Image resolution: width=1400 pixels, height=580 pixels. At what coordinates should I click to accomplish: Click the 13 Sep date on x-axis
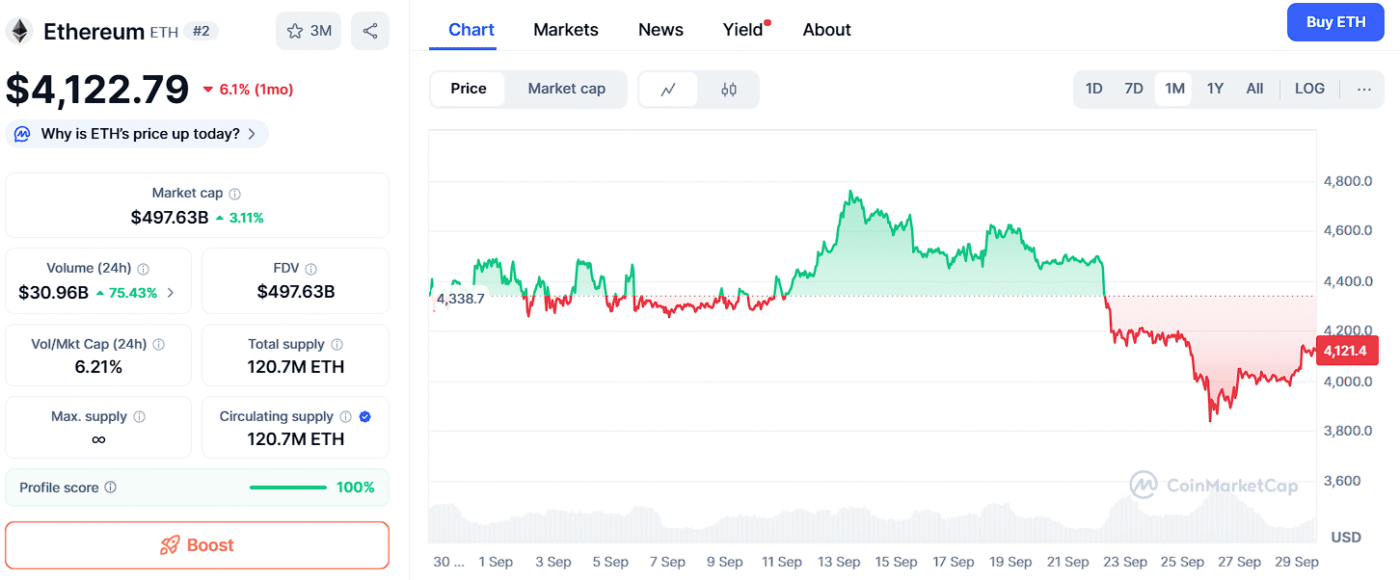click(x=839, y=562)
